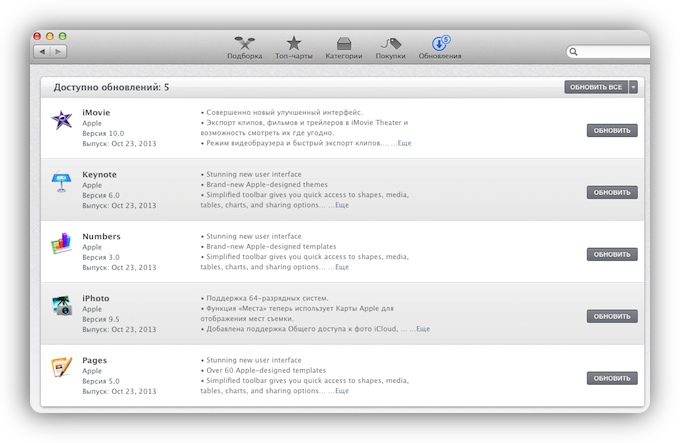
Task: Expand Pages notes via Еще link
Action: 342,391
